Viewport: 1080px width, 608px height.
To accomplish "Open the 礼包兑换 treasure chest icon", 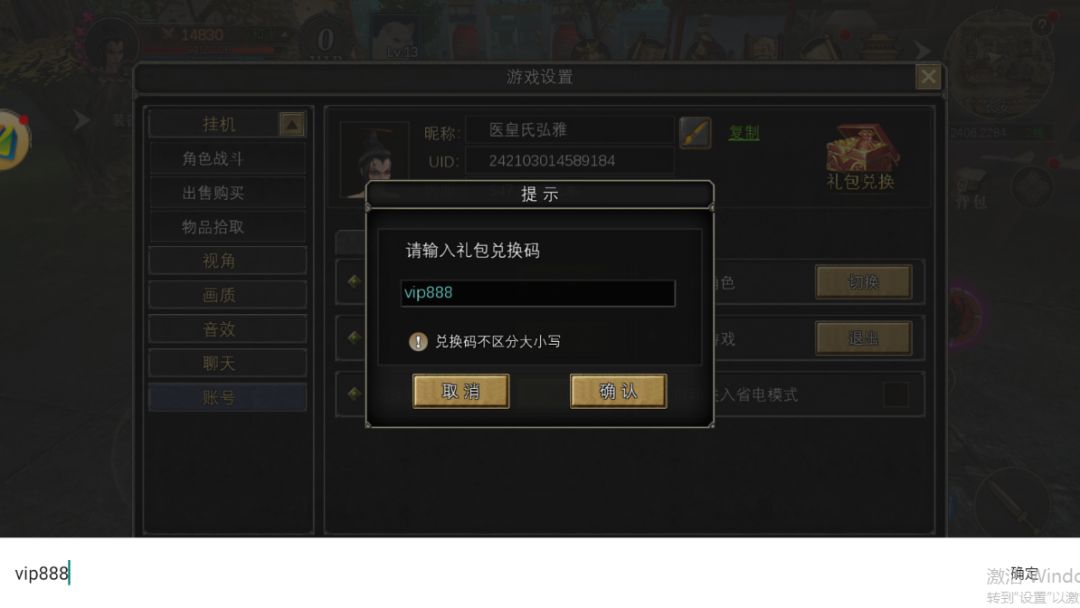I will 861,157.
